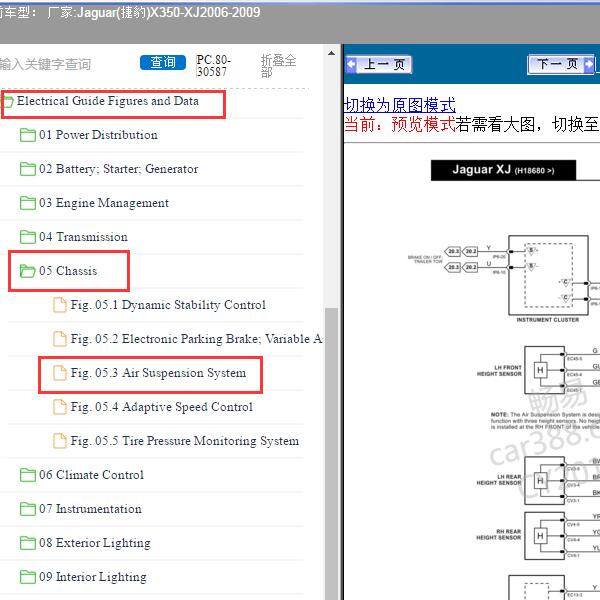Image resolution: width=600 pixels, height=600 pixels.
Task: Expand 09 Interior Lighting
Action: (x=93, y=577)
